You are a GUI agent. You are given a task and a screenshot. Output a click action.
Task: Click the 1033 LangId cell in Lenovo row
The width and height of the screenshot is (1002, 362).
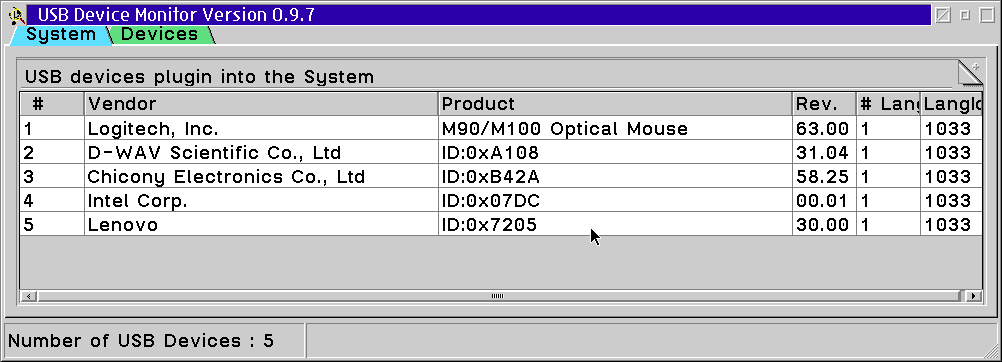click(952, 224)
